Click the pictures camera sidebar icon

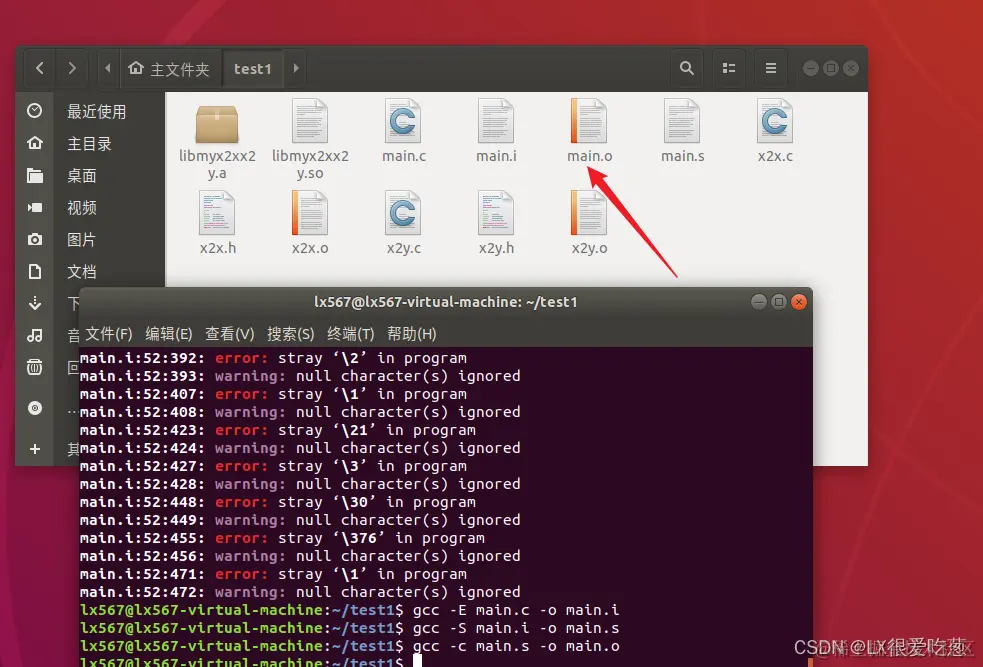(x=34, y=239)
